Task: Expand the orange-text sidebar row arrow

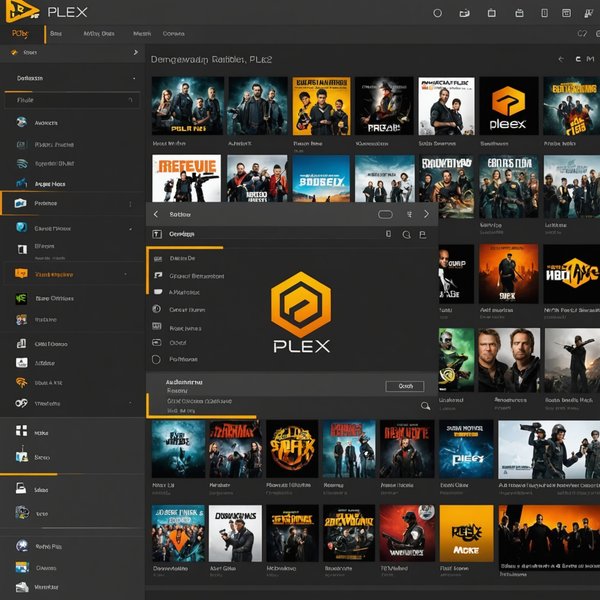Action: [126, 274]
